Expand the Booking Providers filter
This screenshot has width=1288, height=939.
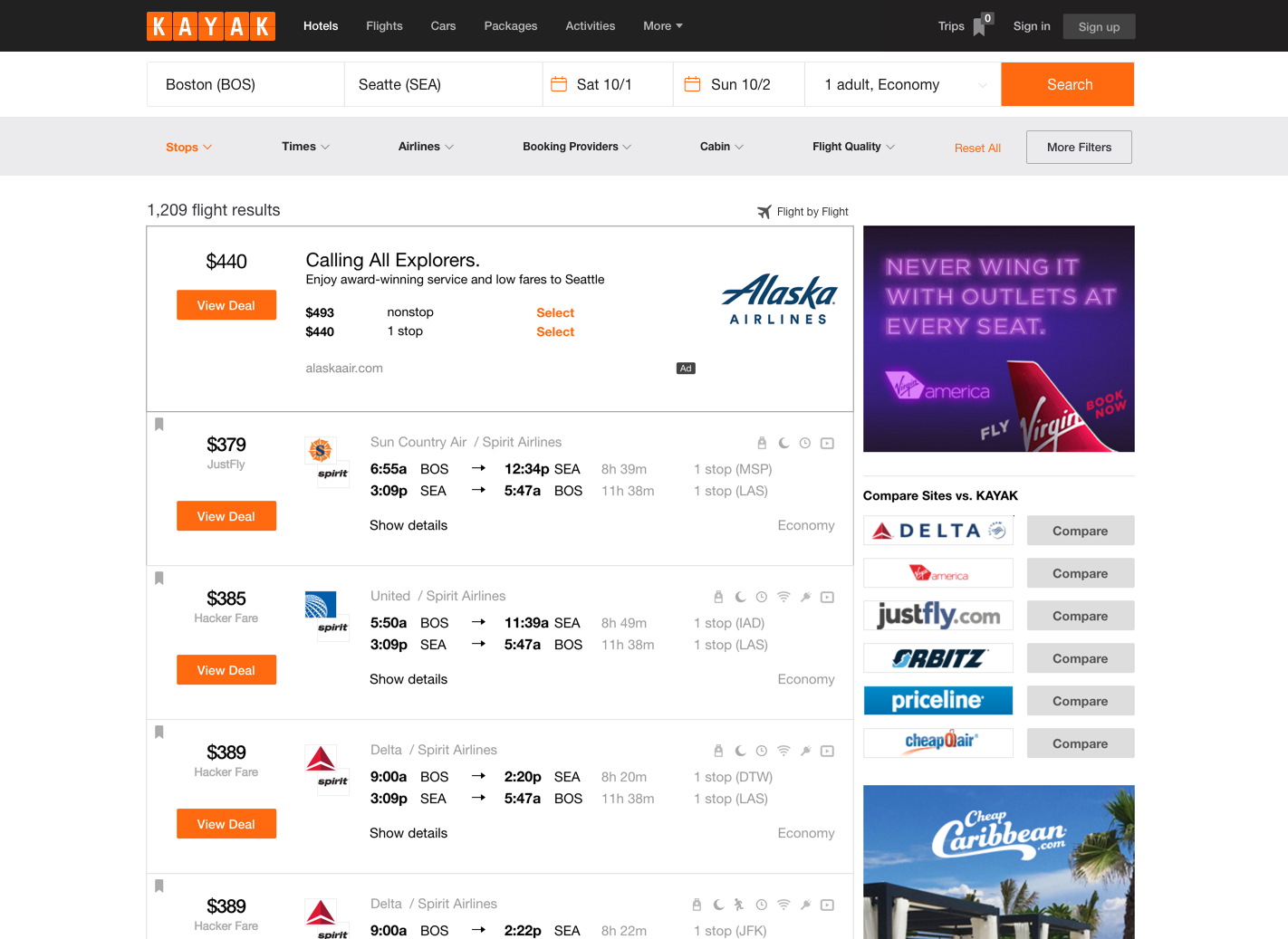click(x=577, y=147)
